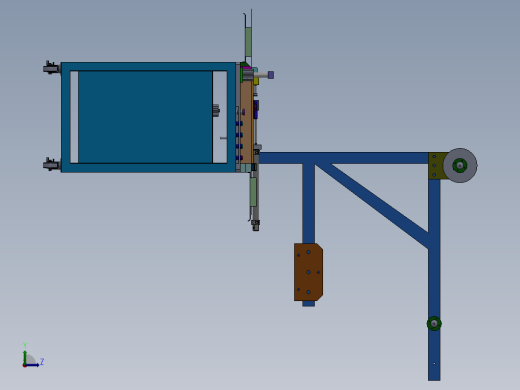This screenshot has height=390, width=520.
Task: Select the upper caster wheel on the teal frame
Action: click(x=51, y=68)
